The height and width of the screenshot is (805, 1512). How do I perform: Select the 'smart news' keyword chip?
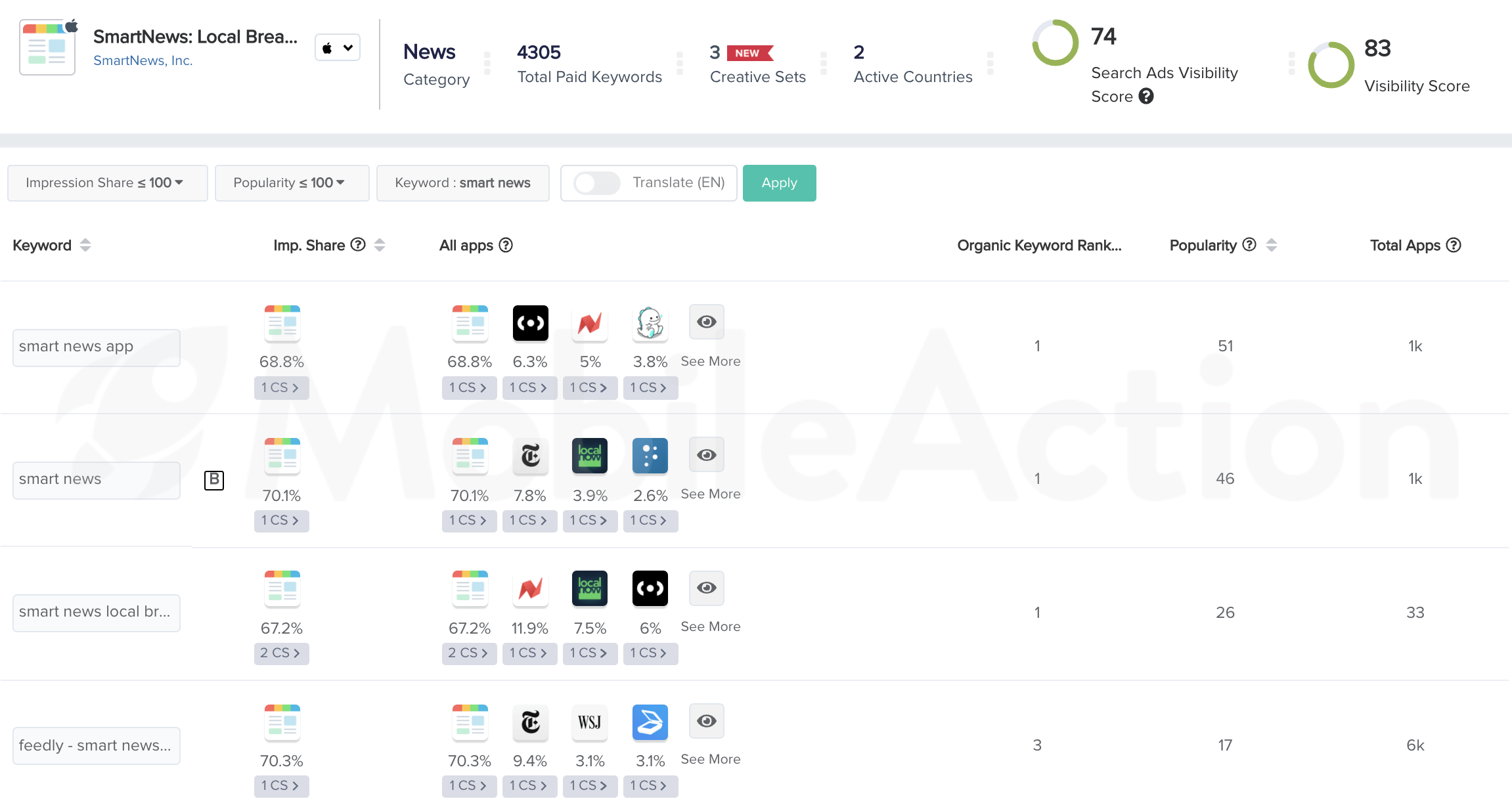[97, 480]
